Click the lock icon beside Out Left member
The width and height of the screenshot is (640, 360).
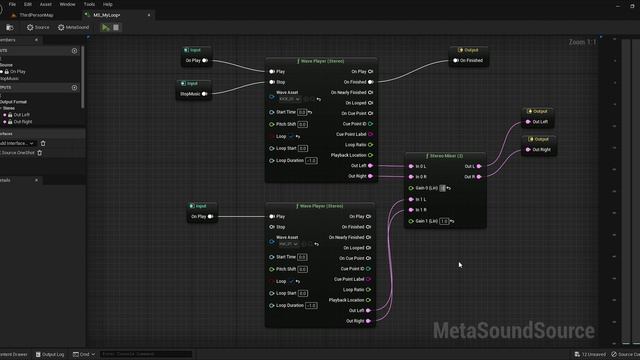[10, 115]
